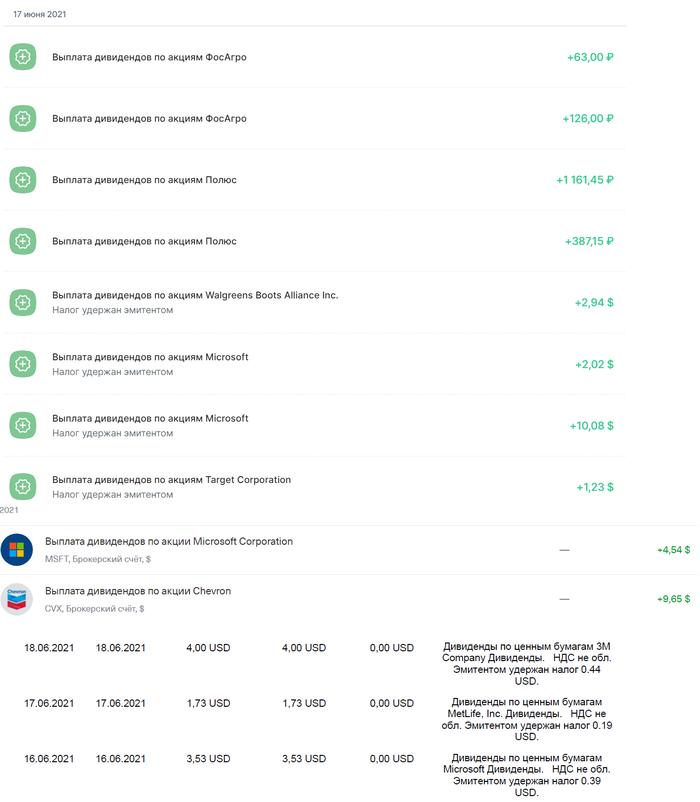
Task: Open the Walgreens Boots Alliance Inc. dividend entry title
Action: [x=195, y=295]
